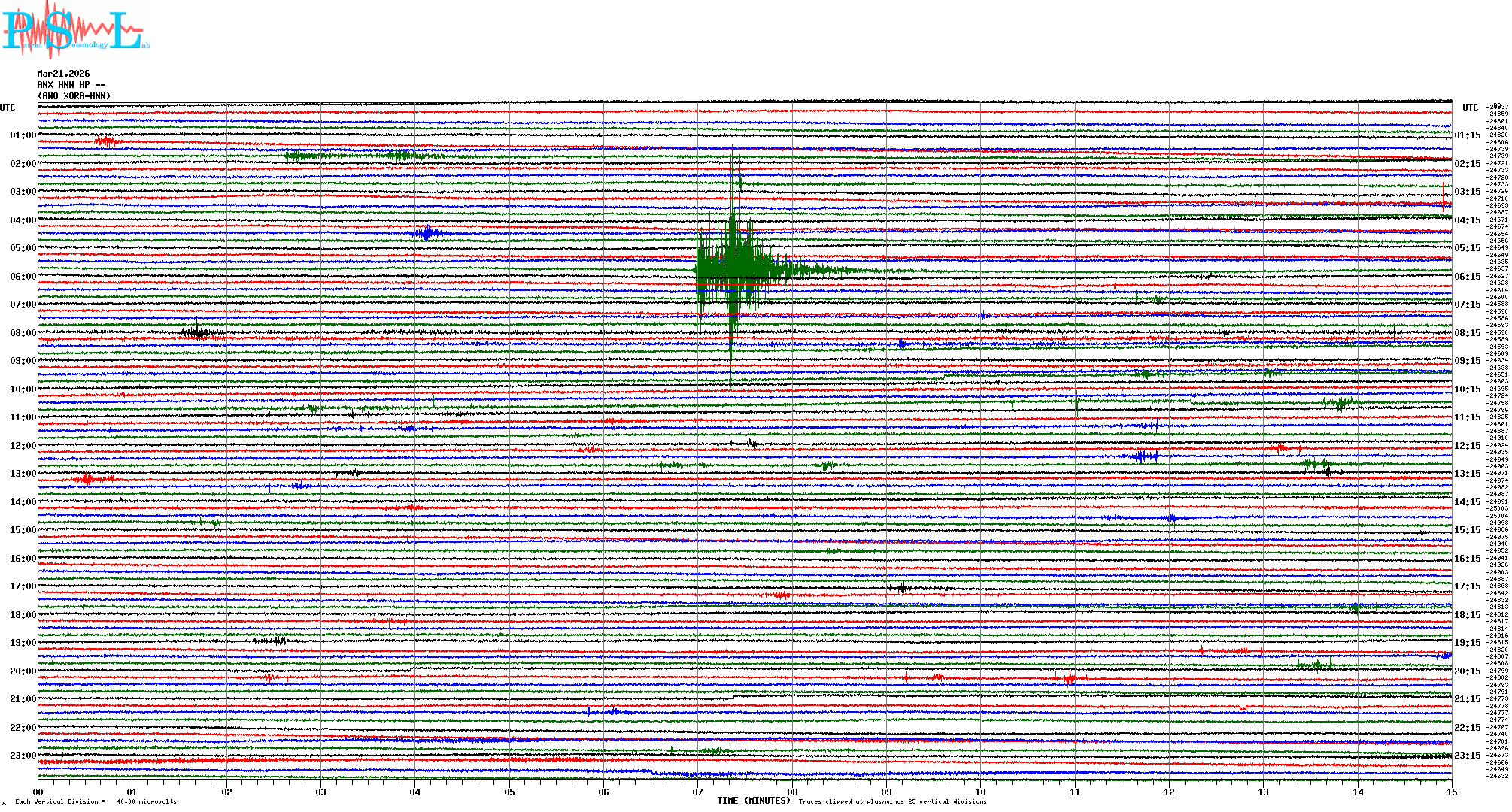Image resolution: width=1512 pixels, height=812 pixels.
Task: Click the PSL Seismology Lab logo
Action: pyautogui.click(x=75, y=30)
